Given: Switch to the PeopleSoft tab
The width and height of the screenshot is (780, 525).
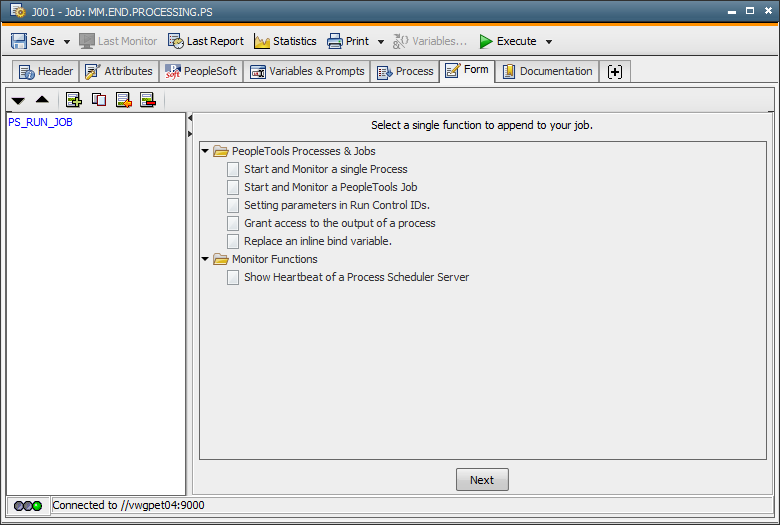Looking at the screenshot, I should pyautogui.click(x=201, y=72).
